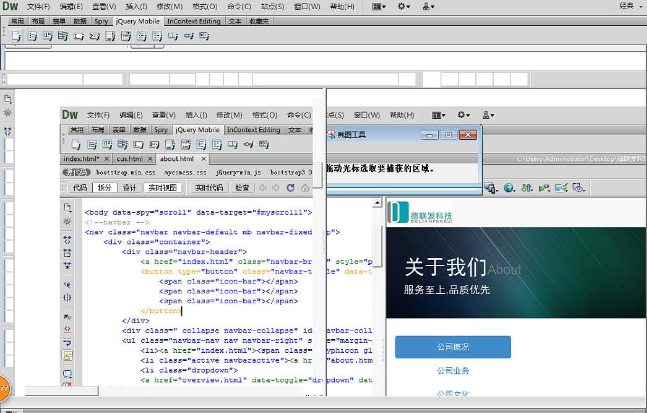Click the refresh icon in document toolbar
The height and width of the screenshot is (413, 647).
291,187
